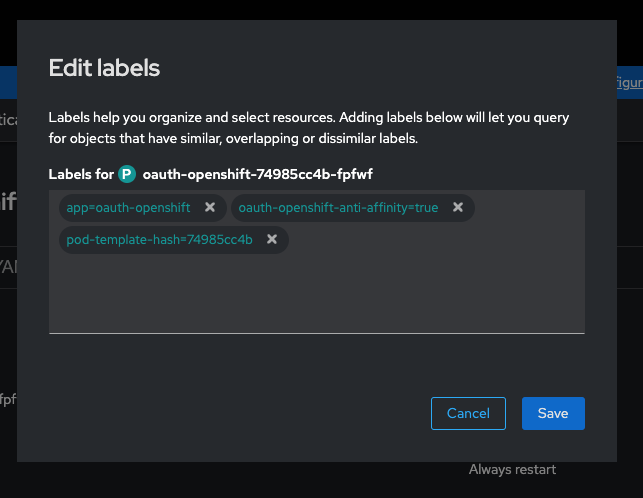Click the empty area of labels input field
The image size is (643, 498).
click(317, 293)
